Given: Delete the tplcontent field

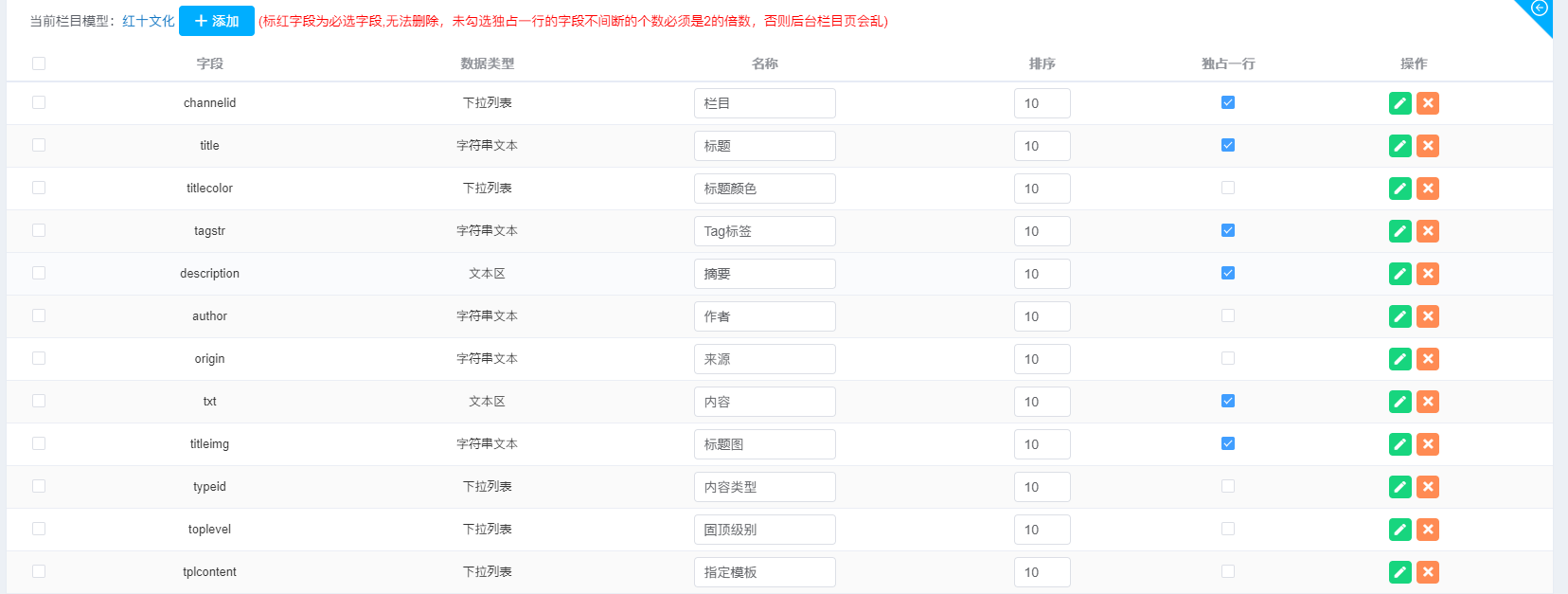Looking at the screenshot, I should pos(1428,572).
